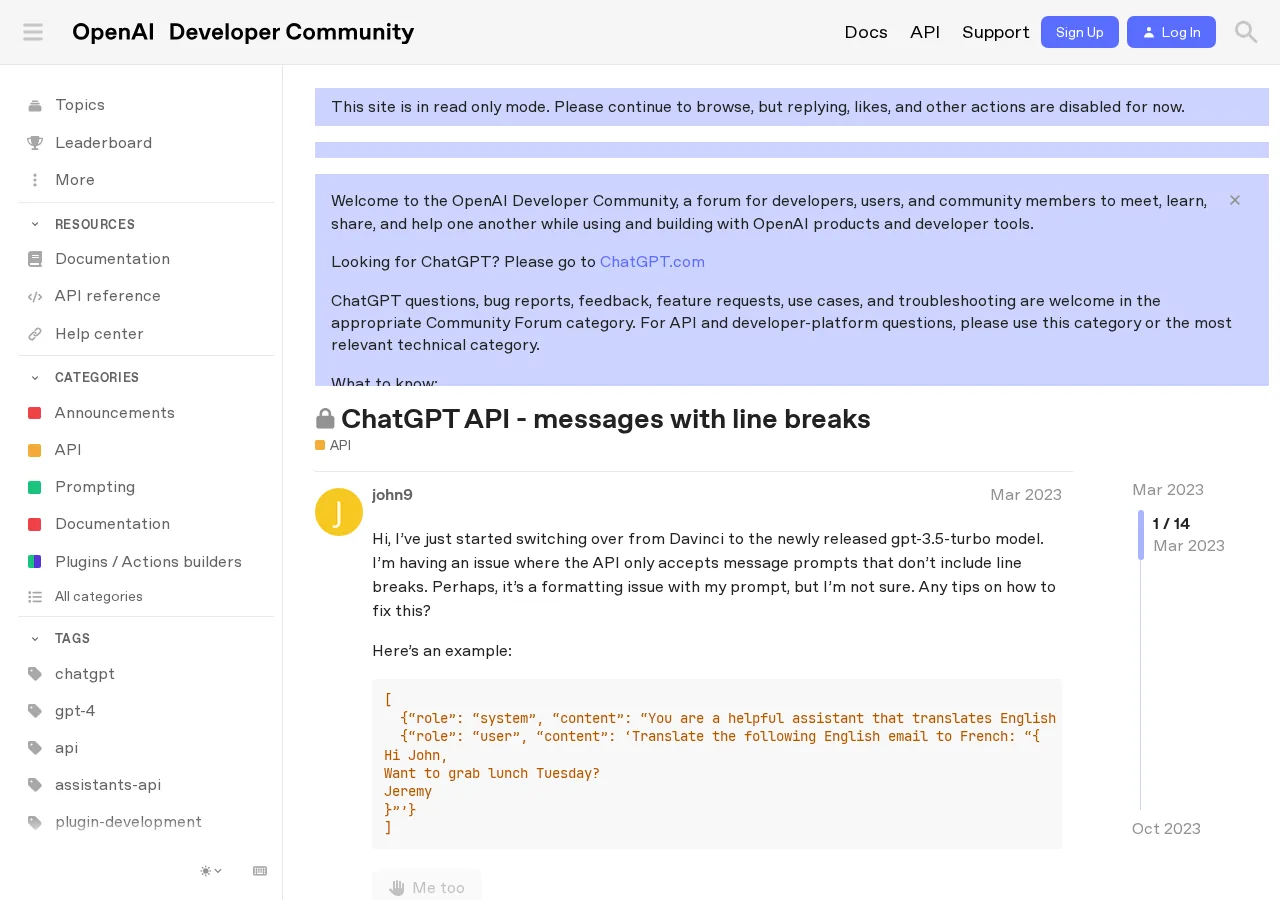Select the Announcements category red swatch
The width and height of the screenshot is (1280, 900).
(35, 413)
